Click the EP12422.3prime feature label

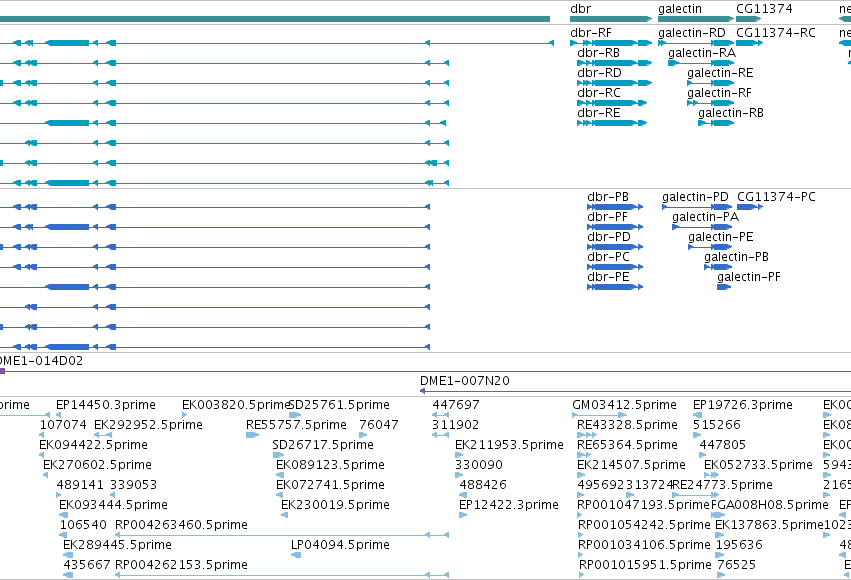[509, 506]
